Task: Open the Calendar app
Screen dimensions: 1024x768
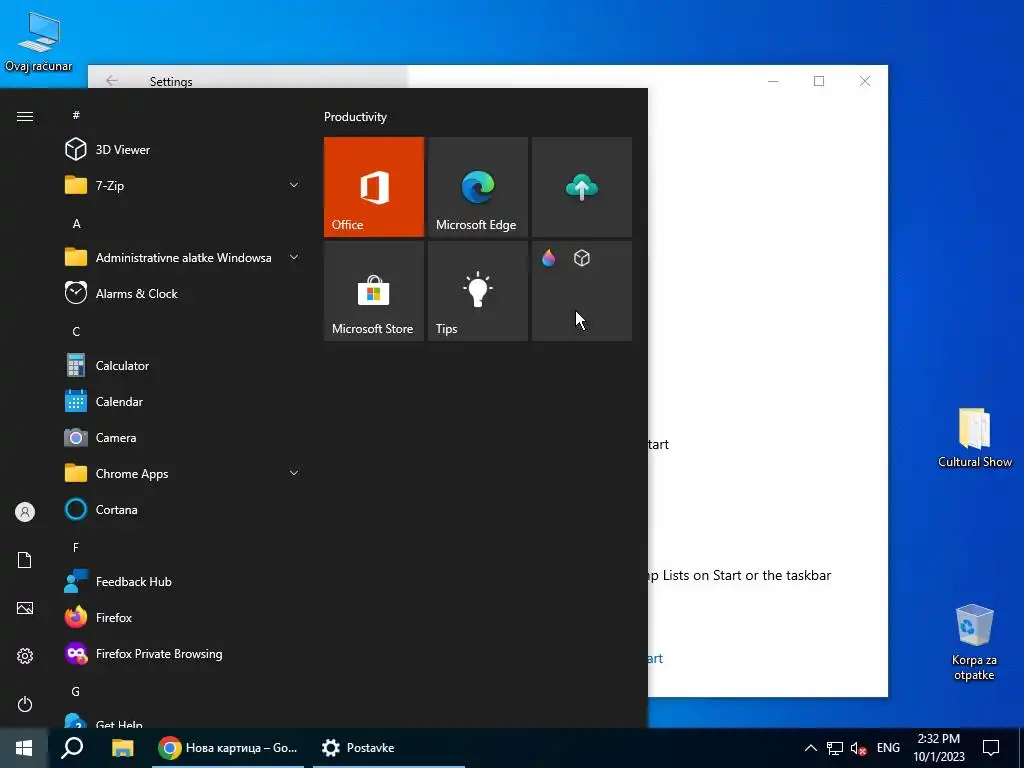Action: (183, 402)
